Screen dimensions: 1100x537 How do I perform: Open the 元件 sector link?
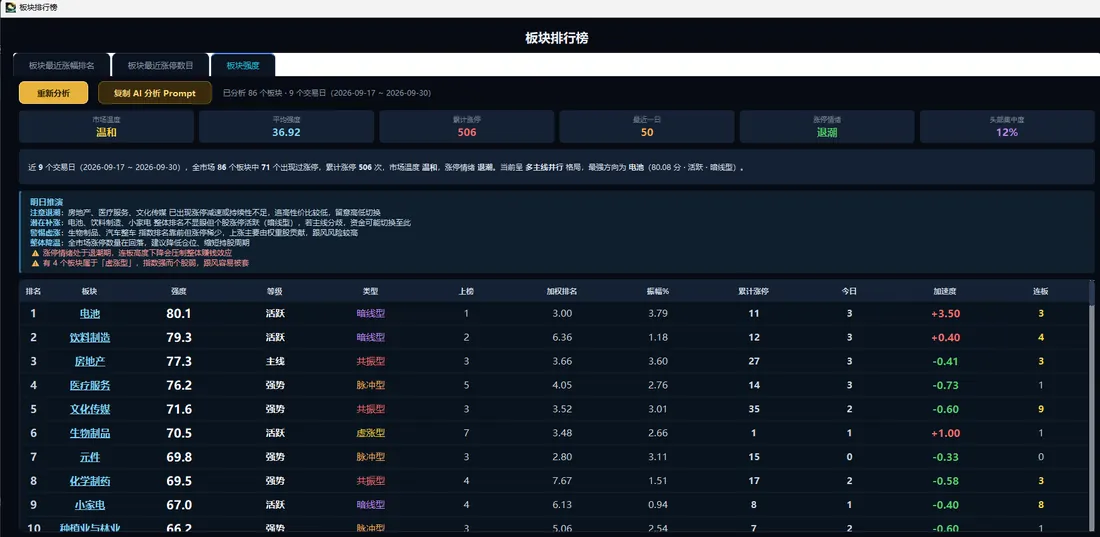click(90, 457)
